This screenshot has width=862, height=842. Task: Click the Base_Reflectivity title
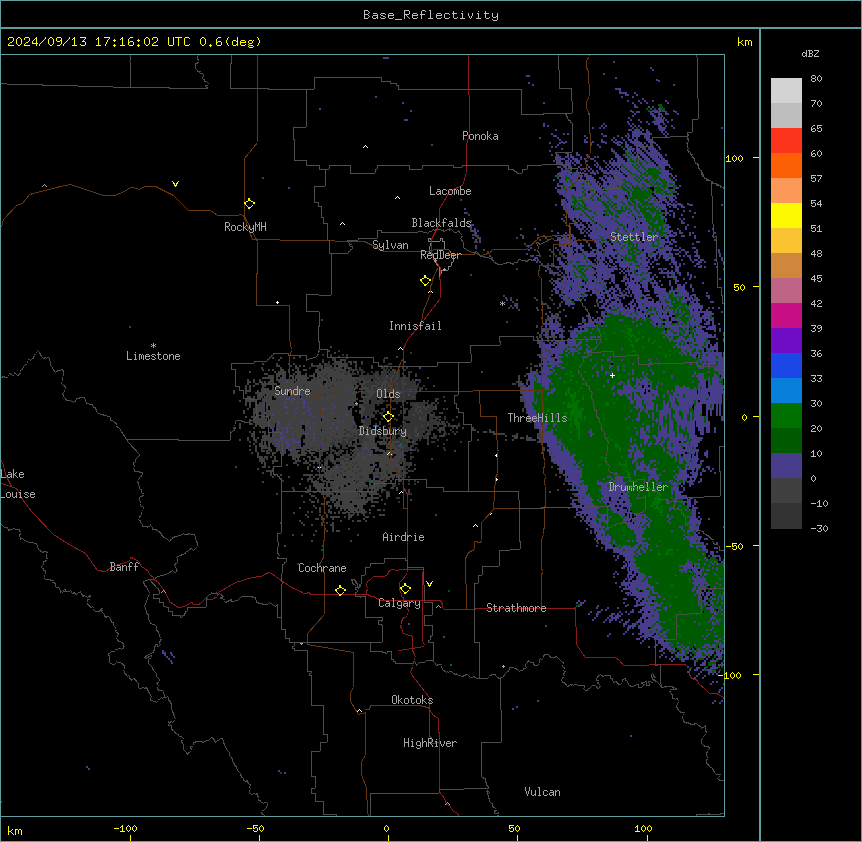click(431, 15)
